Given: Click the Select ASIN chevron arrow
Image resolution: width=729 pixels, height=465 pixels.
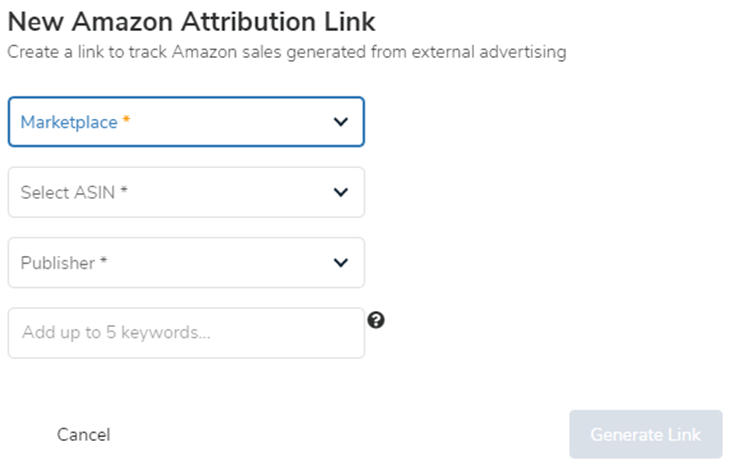Looking at the screenshot, I should click(x=341, y=192).
